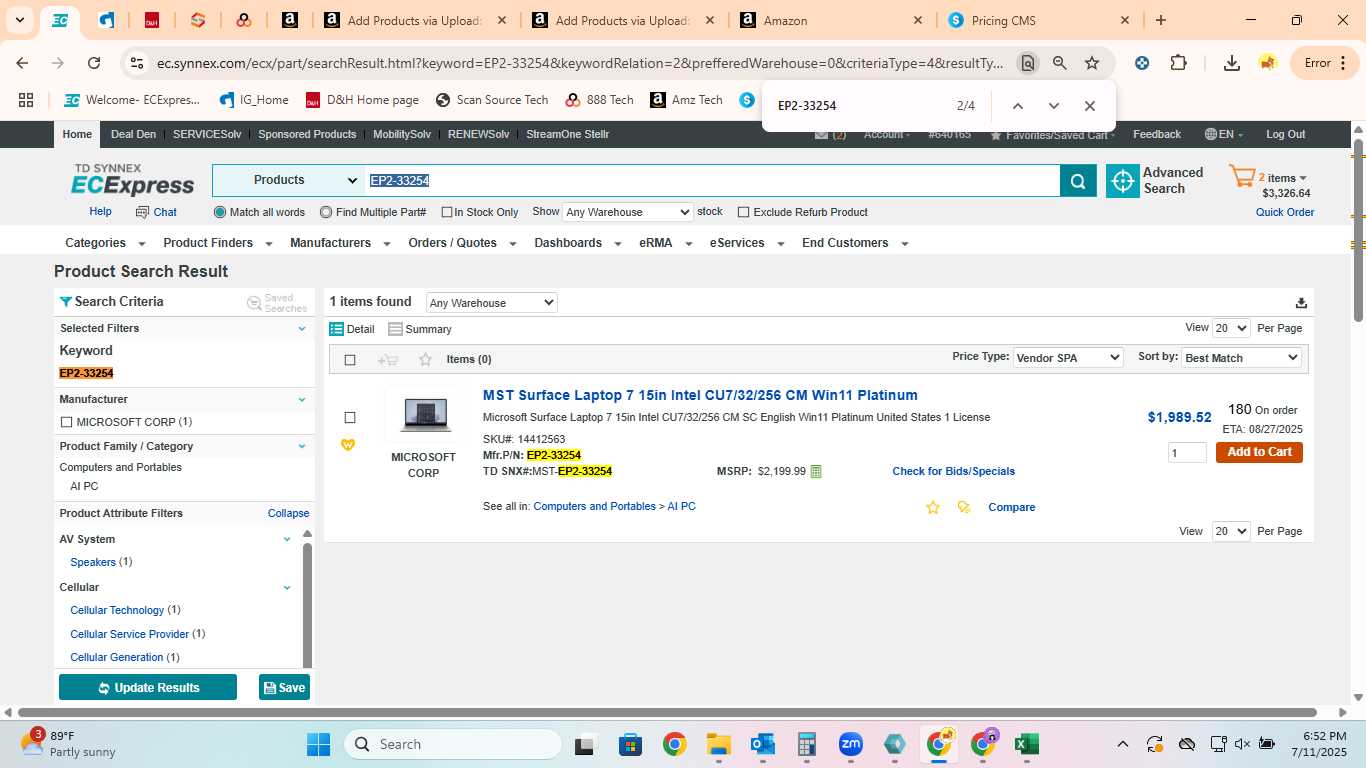
Task: Collapse the Cellular attribute group
Action: (x=287, y=587)
